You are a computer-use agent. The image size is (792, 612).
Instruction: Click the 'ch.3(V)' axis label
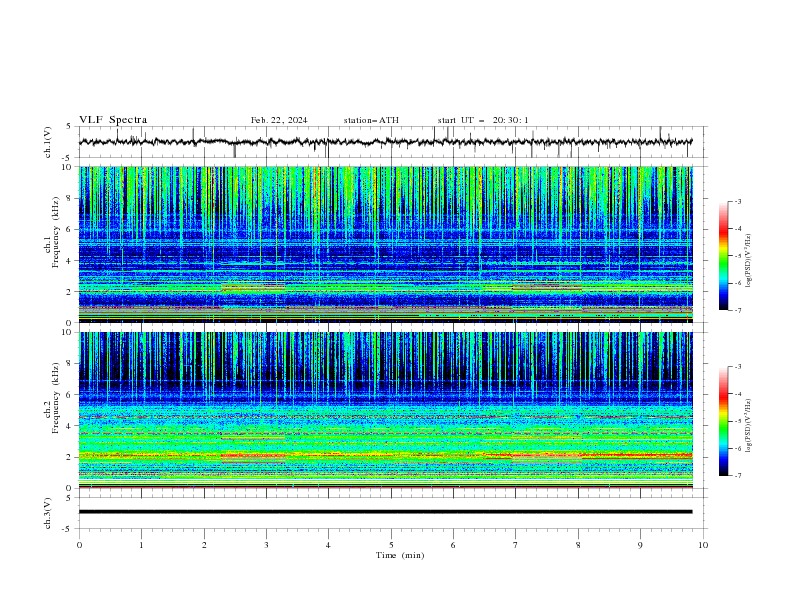48,513
